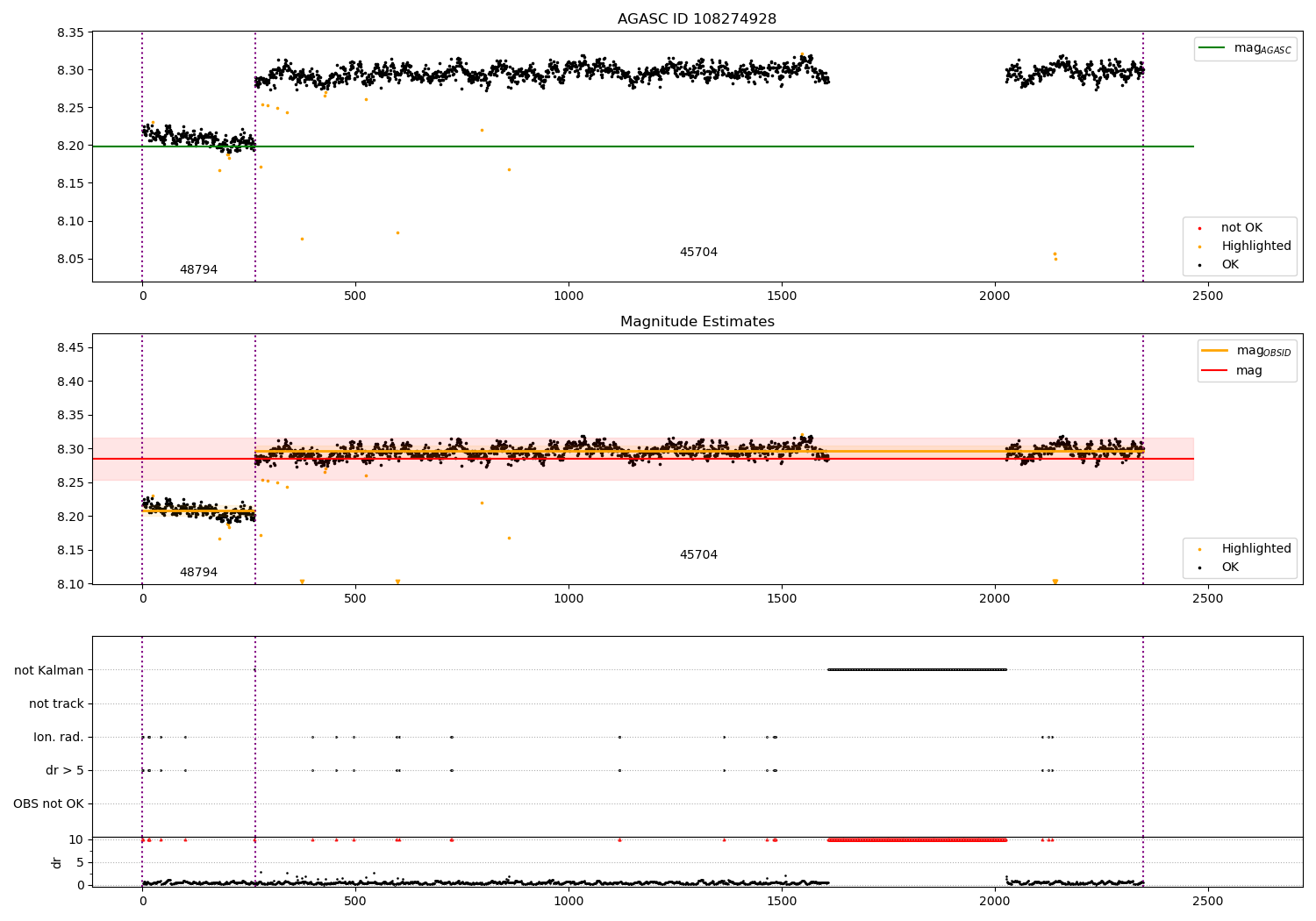Click the 8.10 tick on middle plot y-axis
The height and width of the screenshot is (921, 1316).
tap(70, 584)
